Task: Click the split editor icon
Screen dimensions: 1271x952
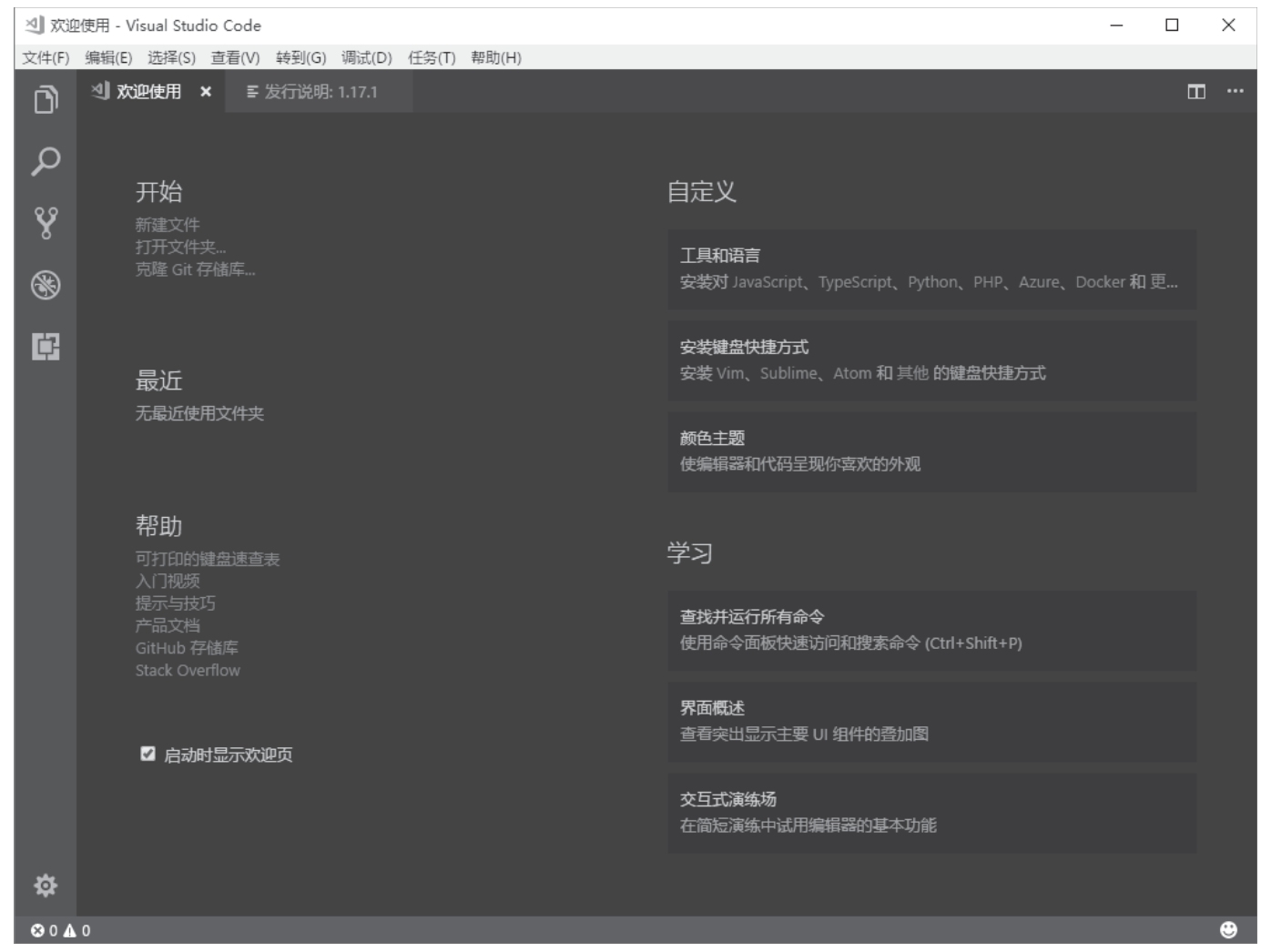Action: pyautogui.click(x=1196, y=92)
